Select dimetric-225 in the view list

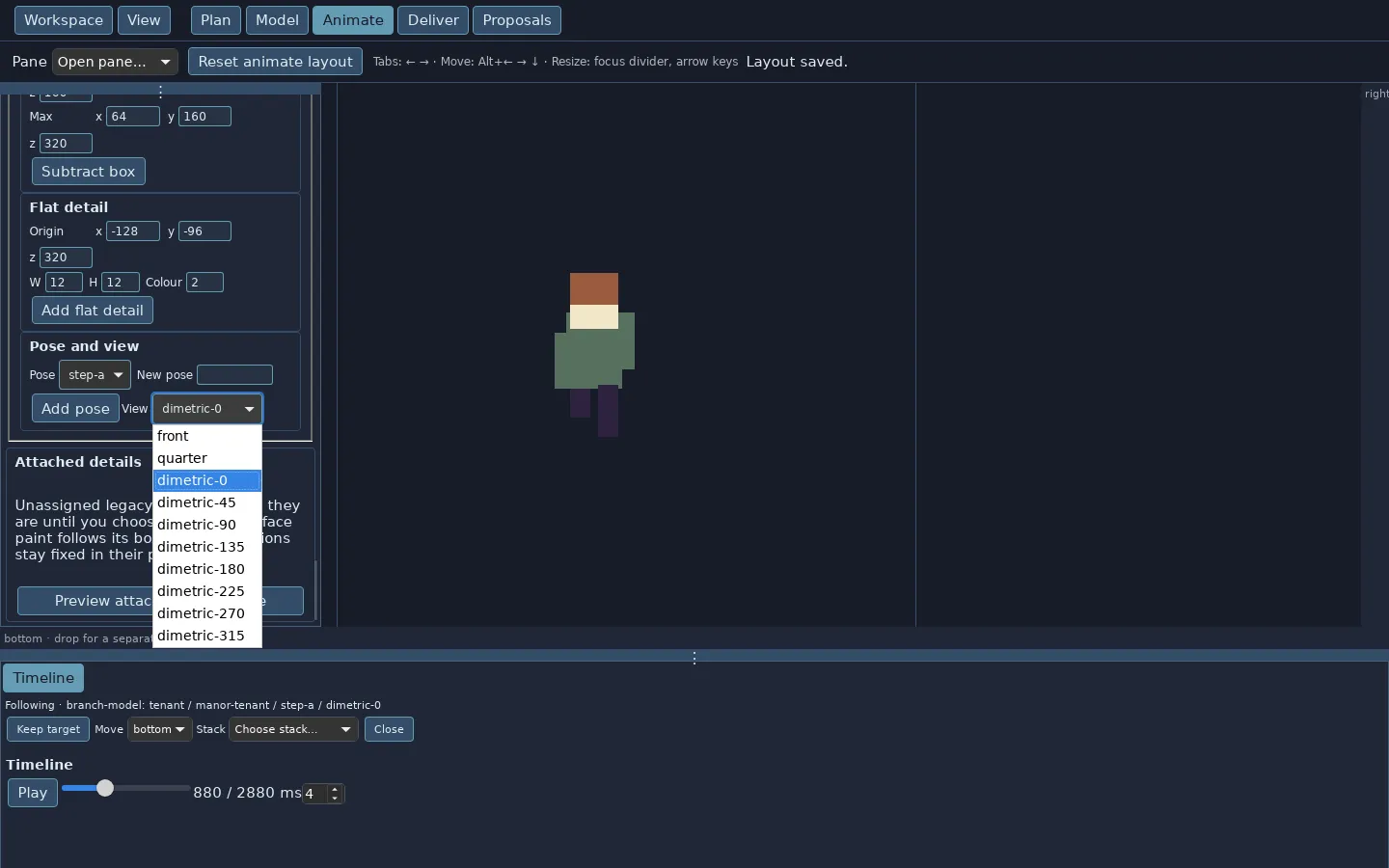[207, 591]
